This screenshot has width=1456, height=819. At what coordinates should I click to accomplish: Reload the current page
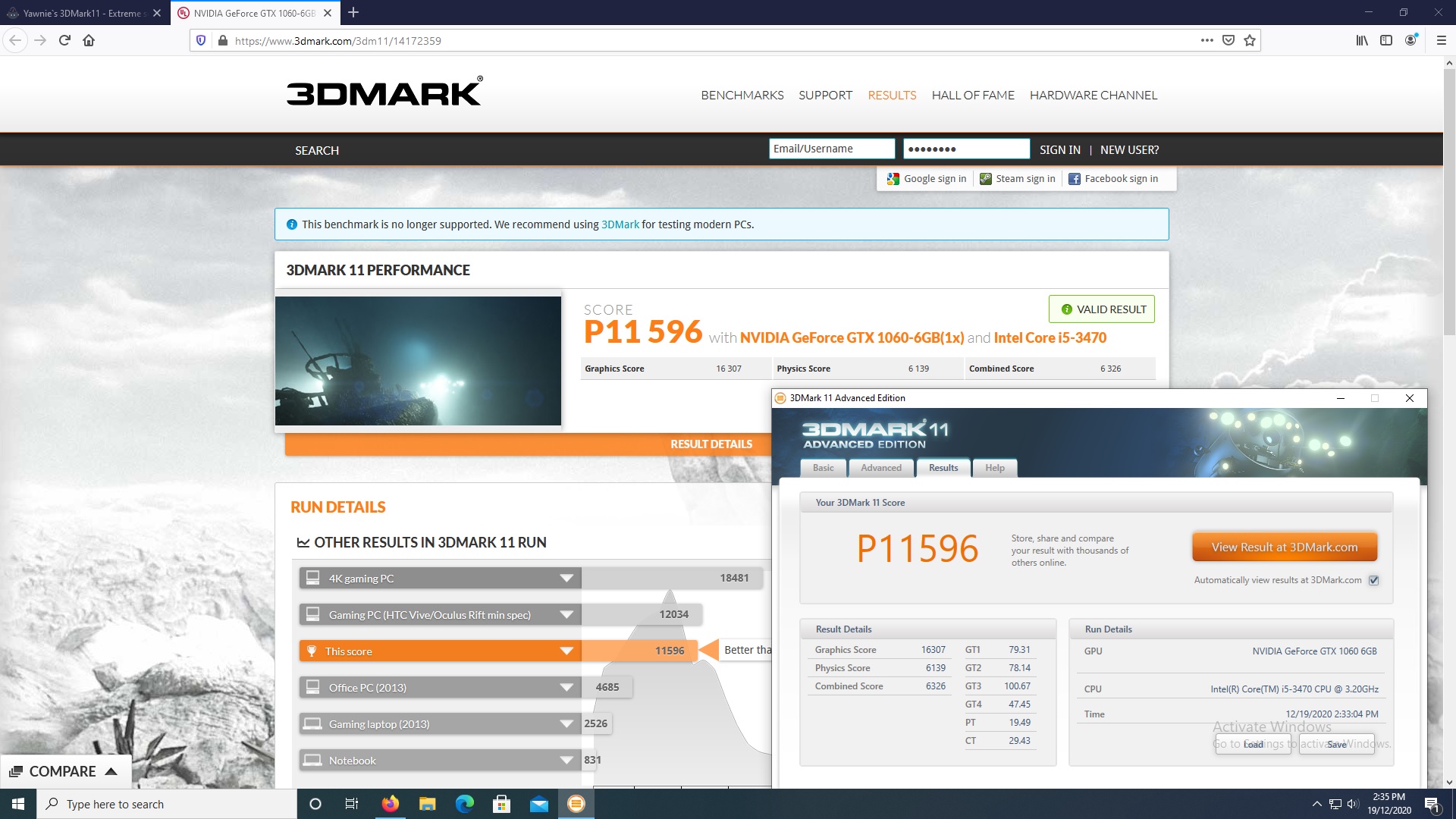(64, 40)
